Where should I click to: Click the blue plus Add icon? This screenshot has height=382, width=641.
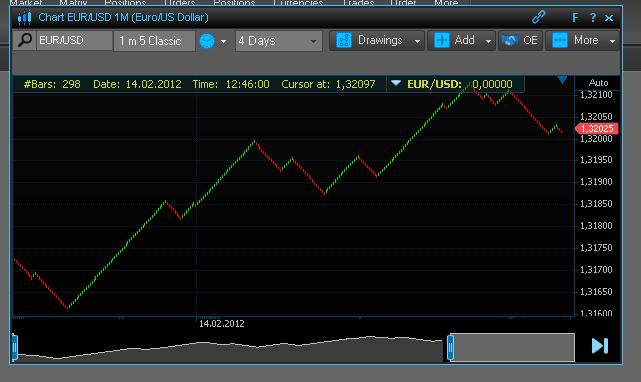(x=442, y=40)
